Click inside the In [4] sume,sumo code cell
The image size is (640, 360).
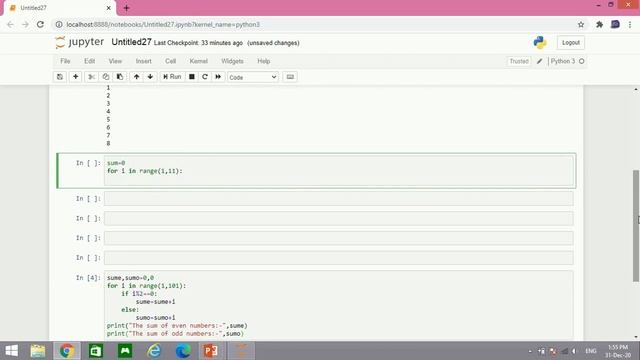(x=338, y=305)
